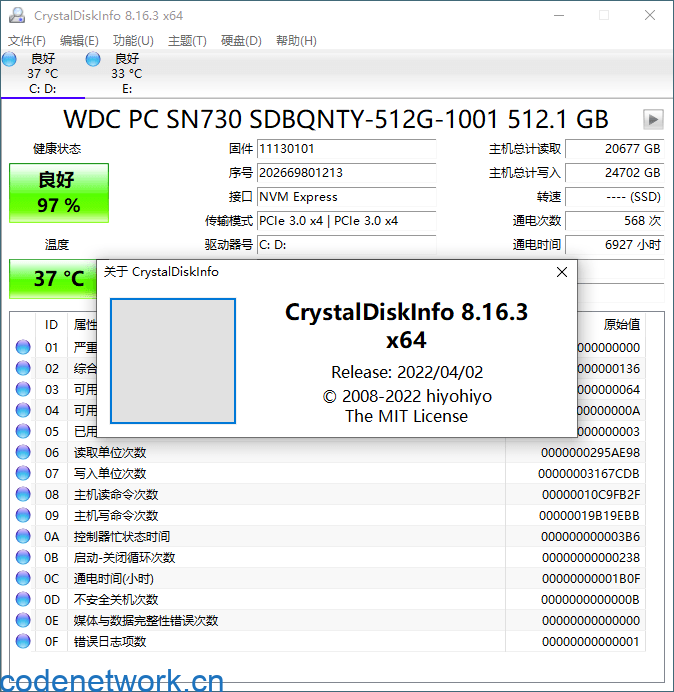This screenshot has height=692, width=674.
Task: Click the CrystalDiskInfo 8.16.3 x64 version link
Action: pos(407,326)
